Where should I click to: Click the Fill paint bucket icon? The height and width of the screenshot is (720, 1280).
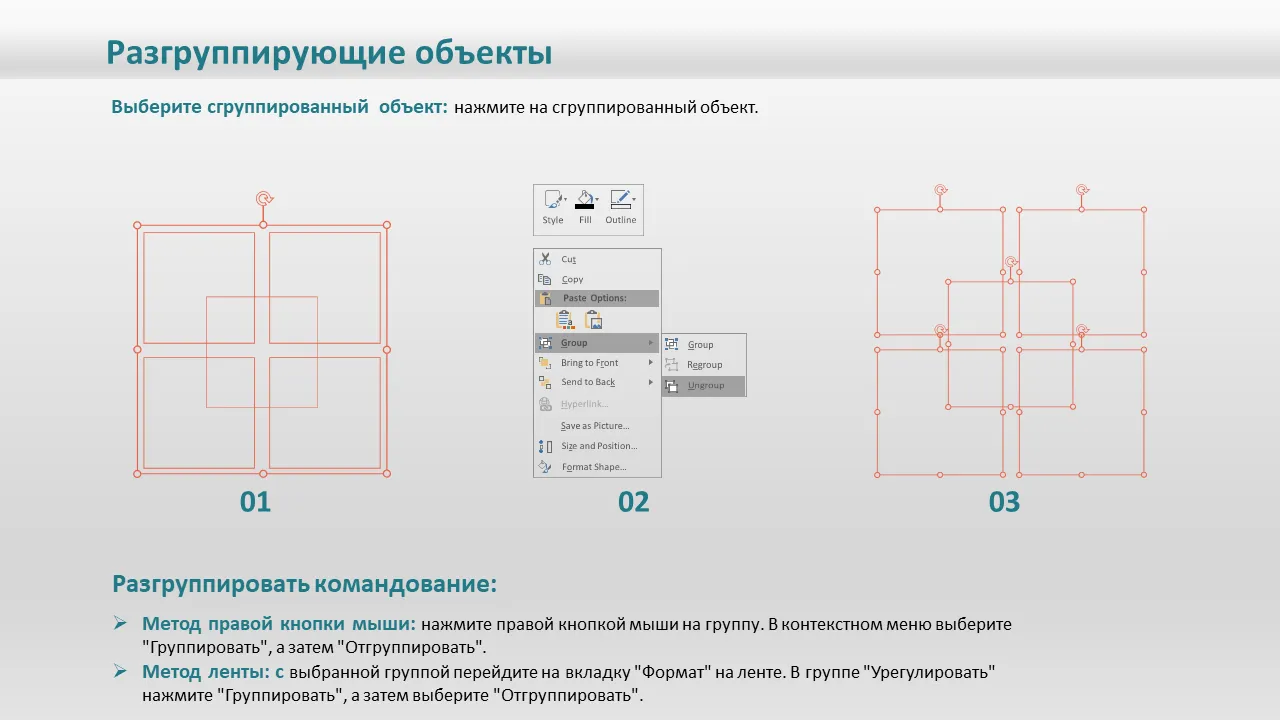pos(584,197)
